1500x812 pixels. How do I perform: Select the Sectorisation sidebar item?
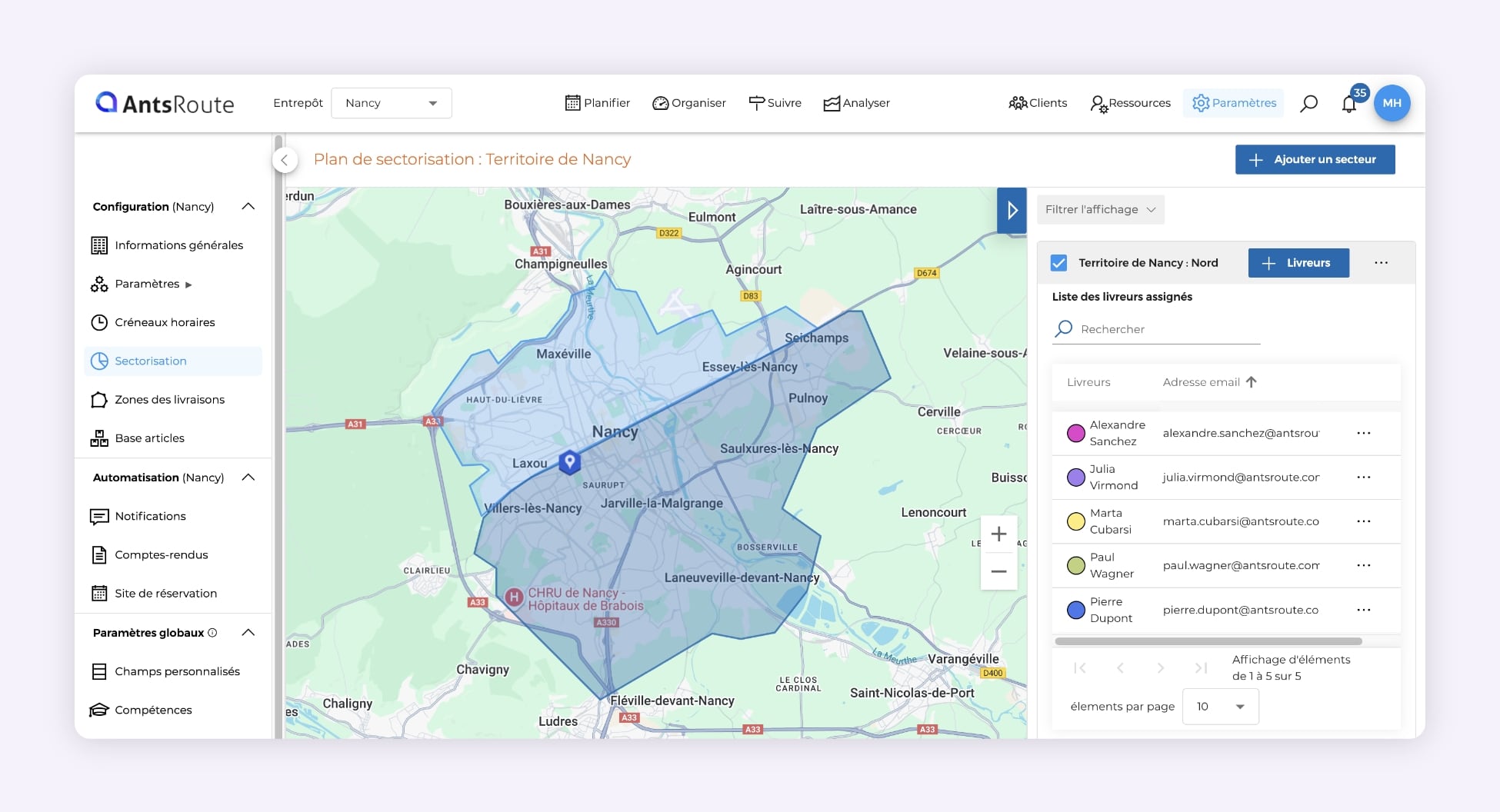coord(151,361)
